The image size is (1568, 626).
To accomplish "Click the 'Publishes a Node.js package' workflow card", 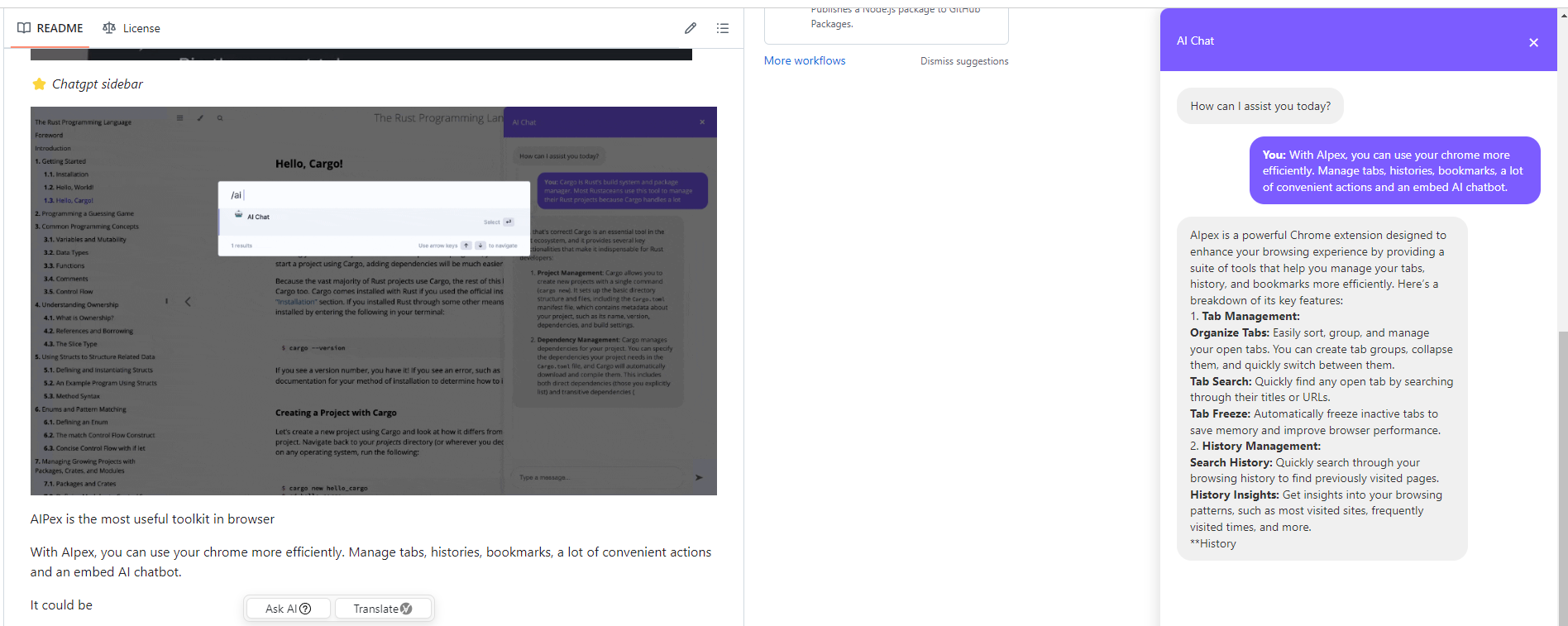I will (886, 25).
